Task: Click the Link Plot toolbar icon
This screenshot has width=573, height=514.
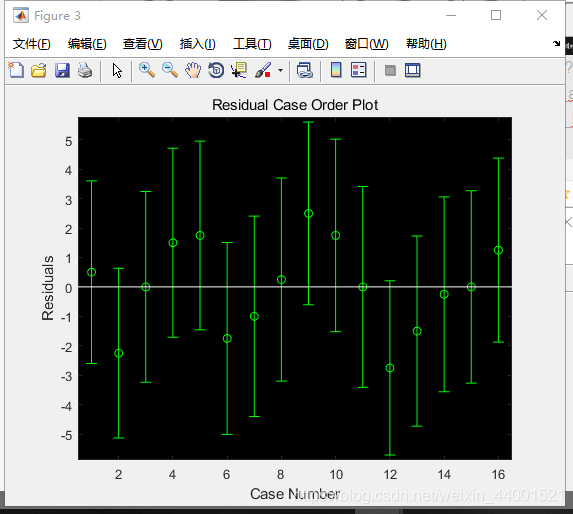Action: (x=304, y=70)
